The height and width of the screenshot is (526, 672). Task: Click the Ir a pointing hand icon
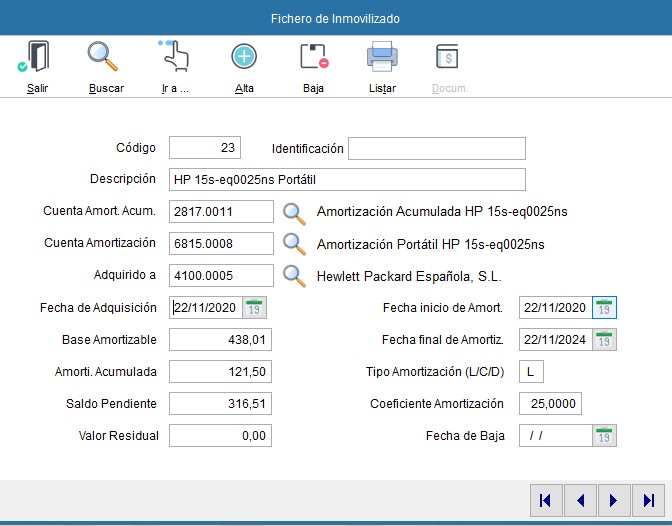tap(175, 58)
